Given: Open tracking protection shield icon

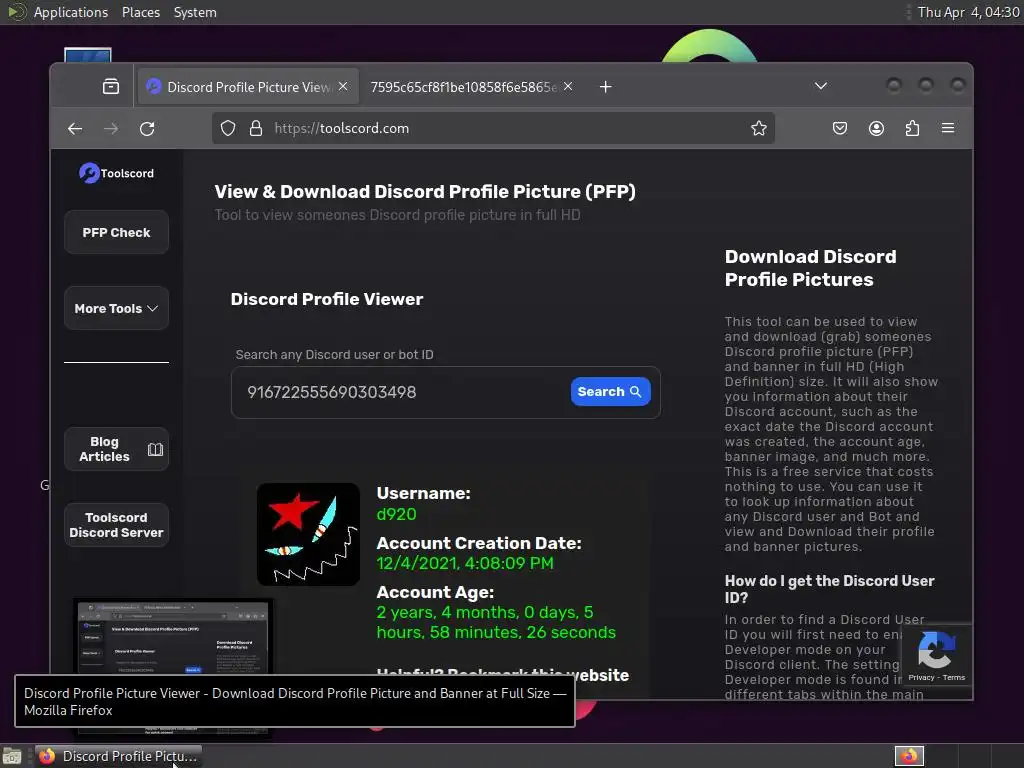Looking at the screenshot, I should coord(227,129).
